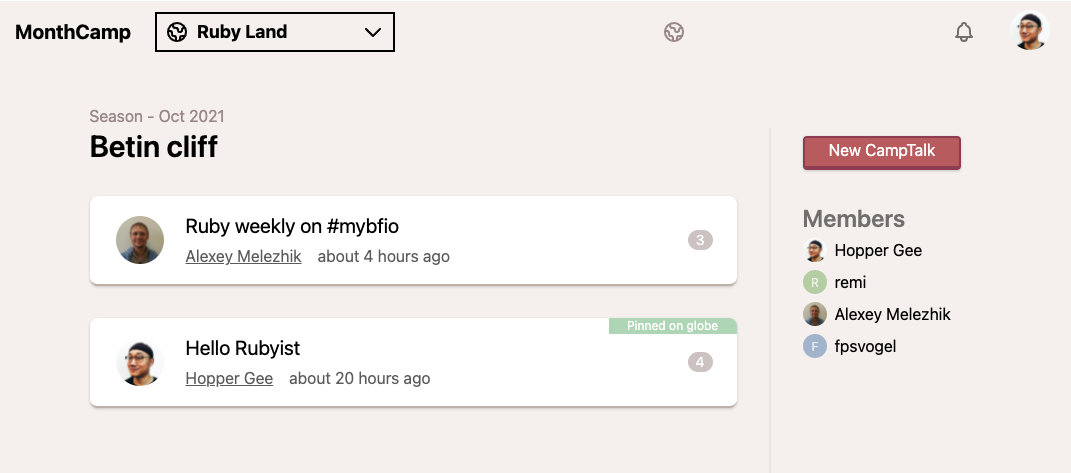Click the reply count badge showing 3
This screenshot has height=473, width=1071.
(x=700, y=240)
